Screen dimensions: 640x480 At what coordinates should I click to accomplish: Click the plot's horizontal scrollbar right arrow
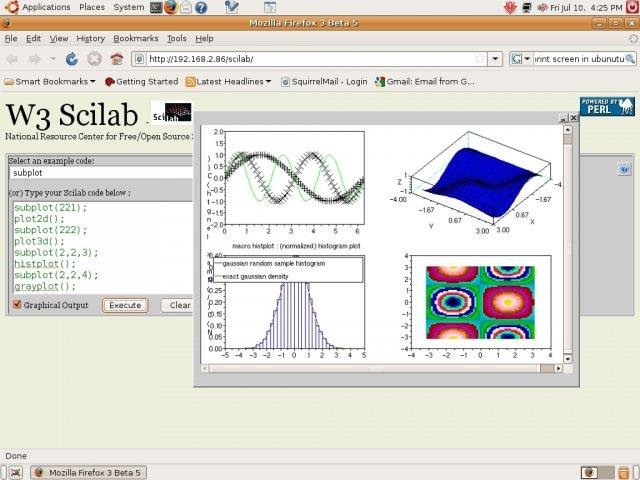click(x=558, y=368)
